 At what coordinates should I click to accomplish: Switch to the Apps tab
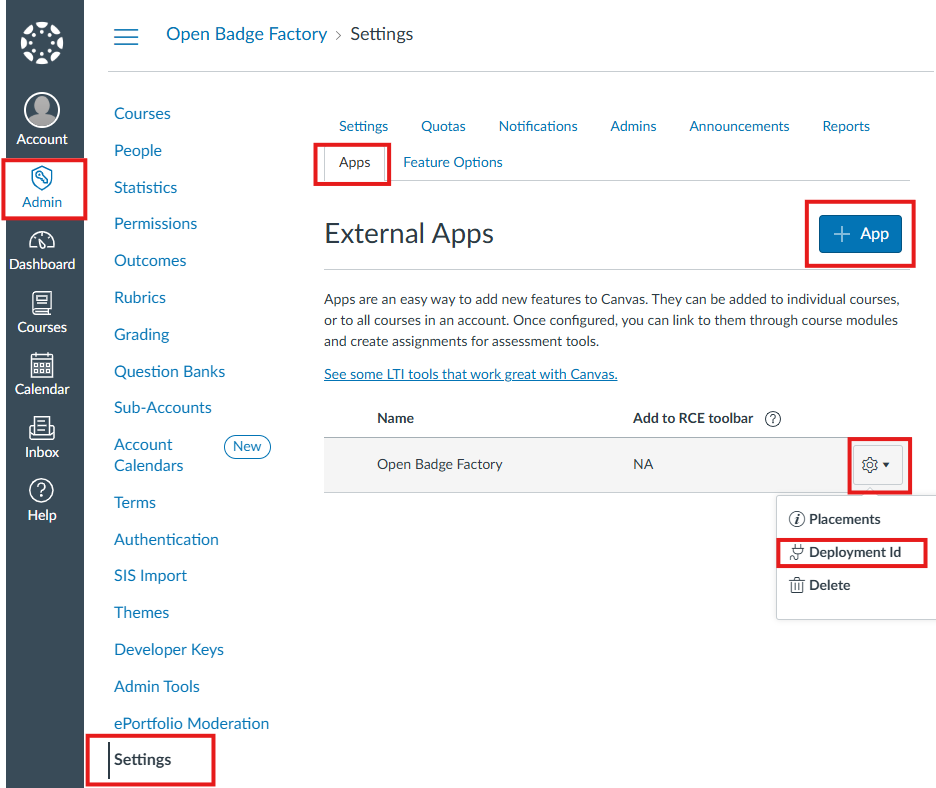pos(355,162)
